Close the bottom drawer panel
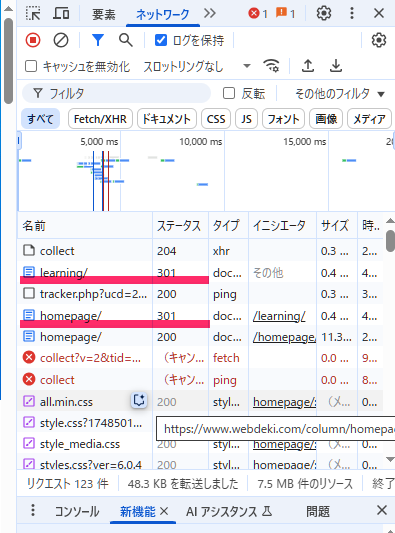The height and width of the screenshot is (533, 395). click(x=382, y=510)
